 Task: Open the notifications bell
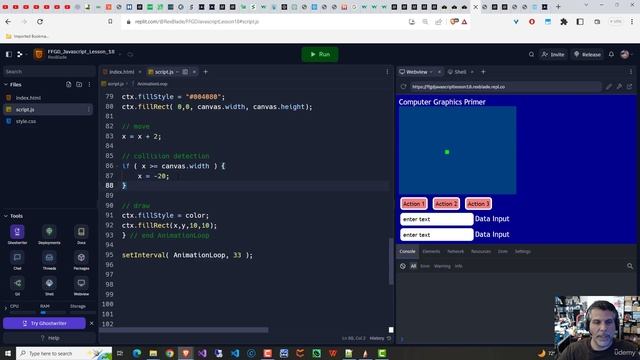click(x=611, y=54)
